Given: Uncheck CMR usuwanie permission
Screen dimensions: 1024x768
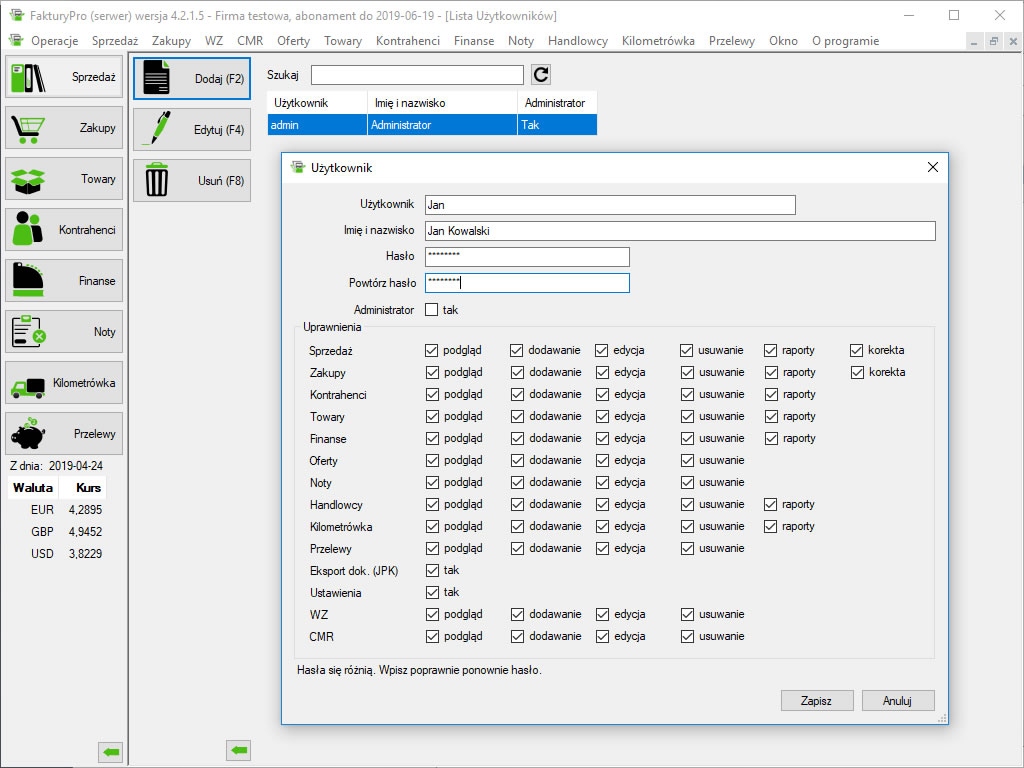Looking at the screenshot, I should click(x=687, y=636).
